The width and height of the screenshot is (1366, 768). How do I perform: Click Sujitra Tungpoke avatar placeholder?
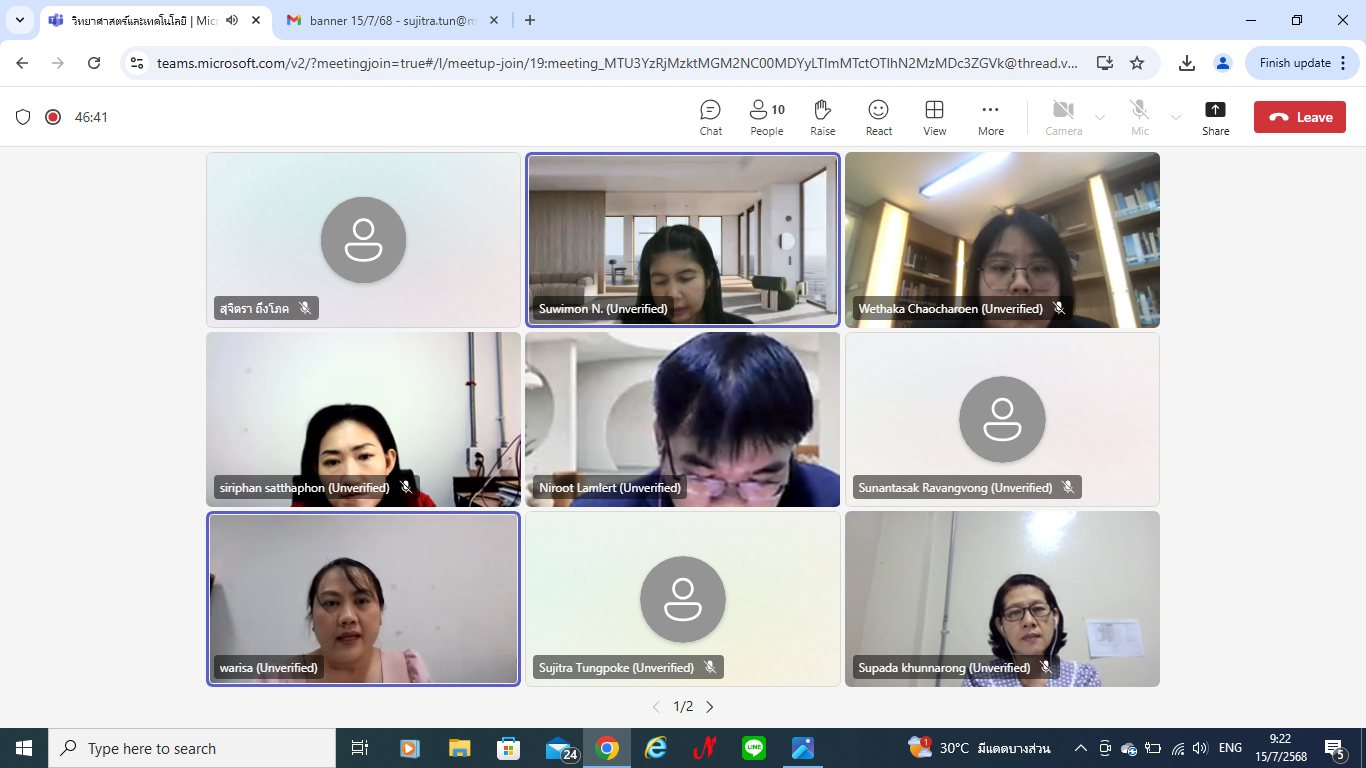coord(683,599)
